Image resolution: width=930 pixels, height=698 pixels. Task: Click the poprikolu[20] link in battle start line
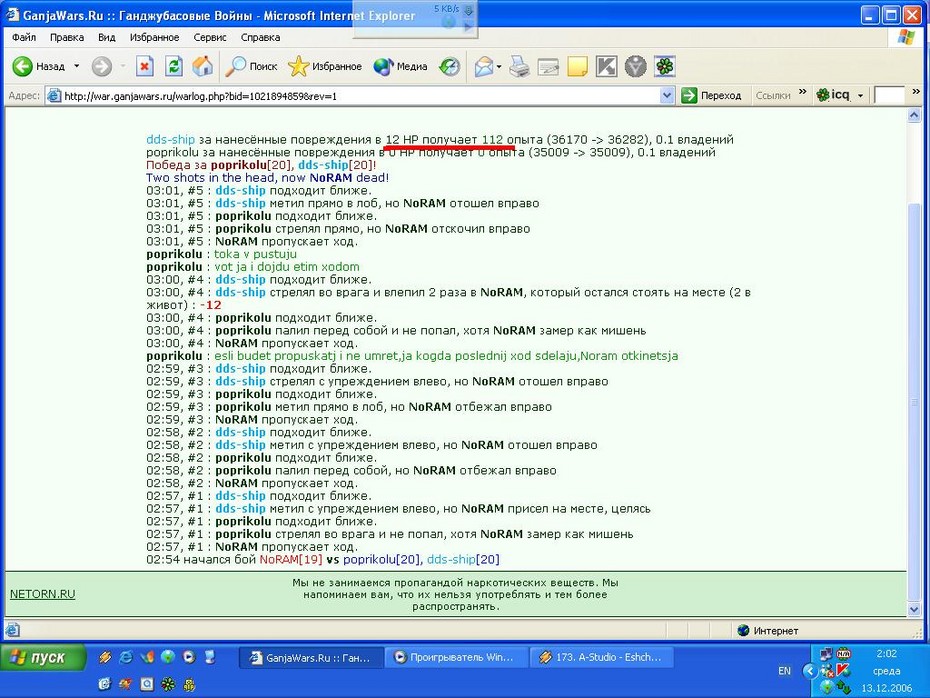pyautogui.click(x=382, y=559)
